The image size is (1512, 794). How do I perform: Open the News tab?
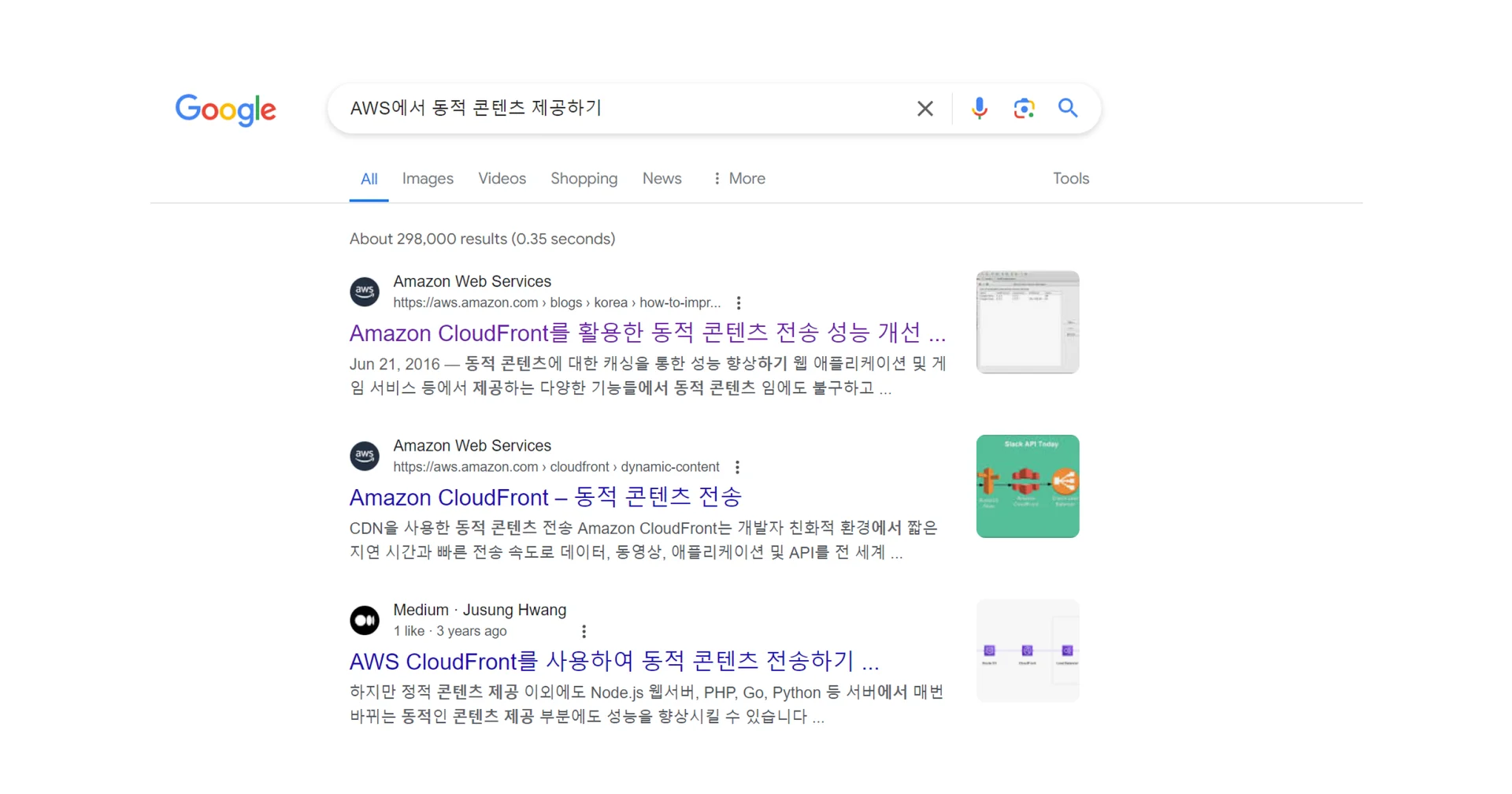tap(661, 179)
